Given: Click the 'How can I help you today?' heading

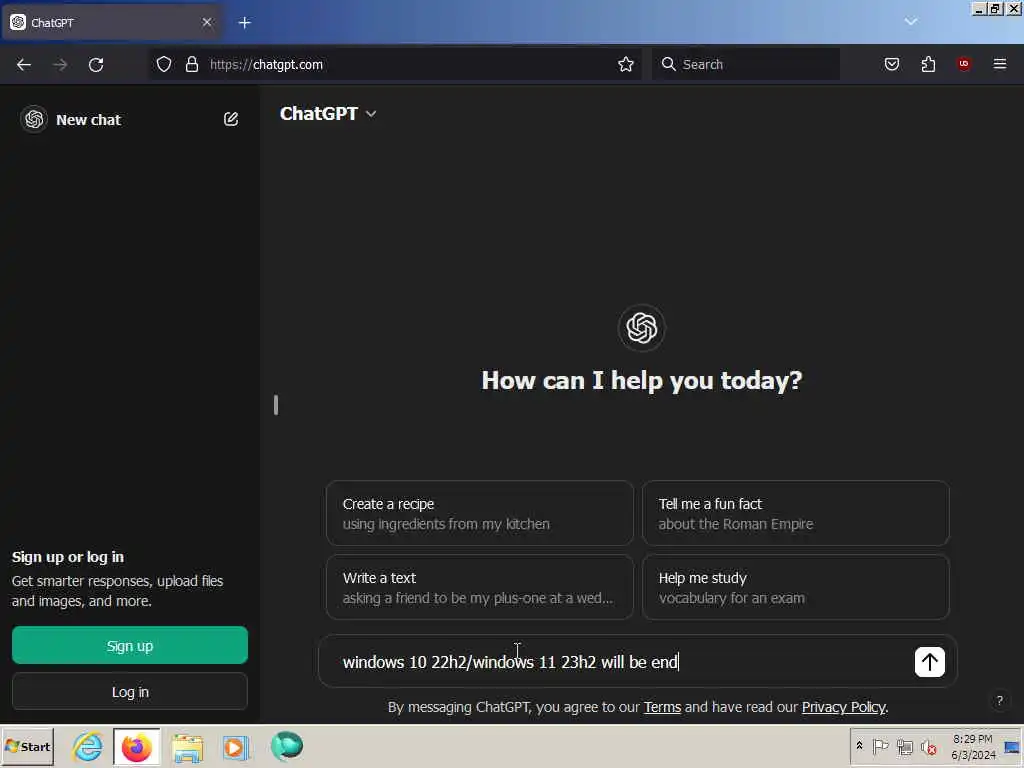Looking at the screenshot, I should [641, 380].
